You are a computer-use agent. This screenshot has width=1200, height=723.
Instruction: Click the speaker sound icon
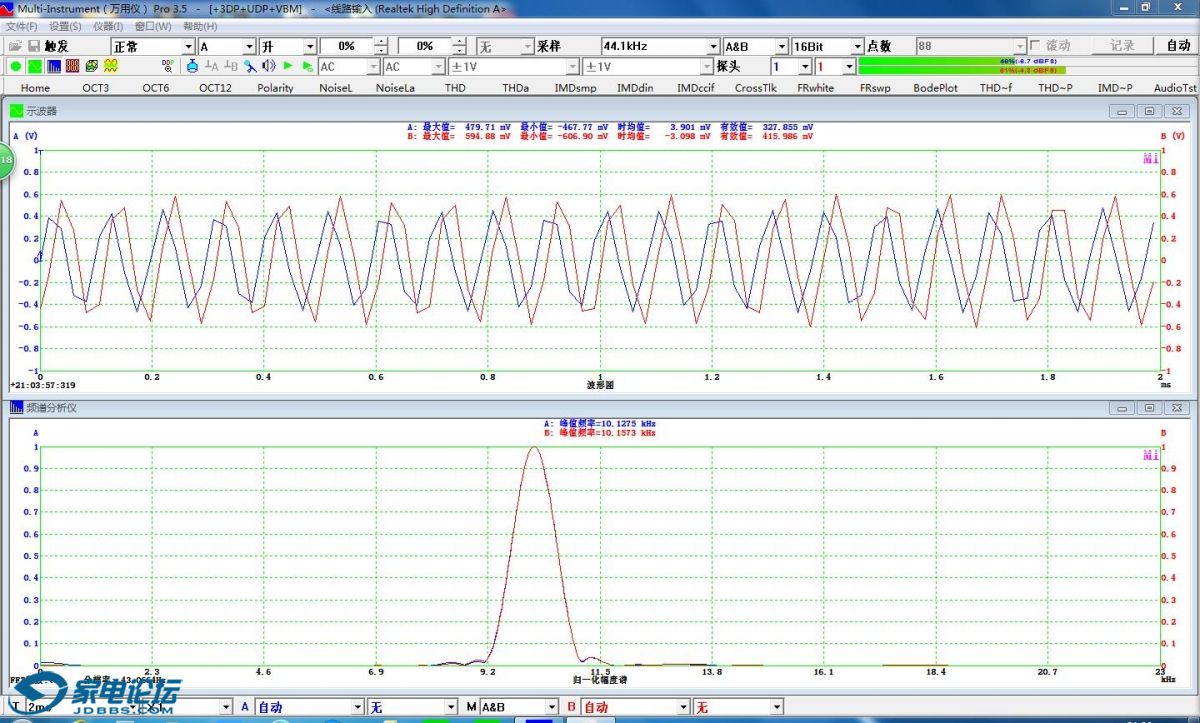[268, 66]
